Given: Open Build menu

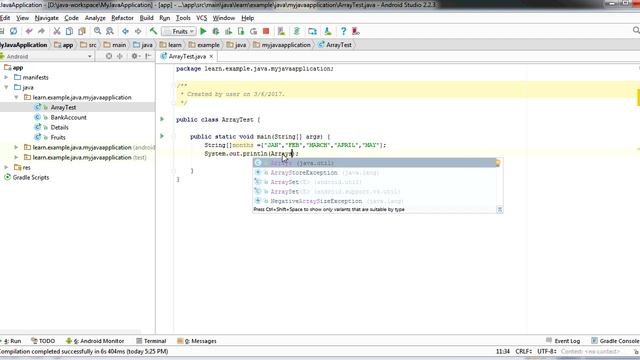Looking at the screenshot, I should tap(147, 18).
